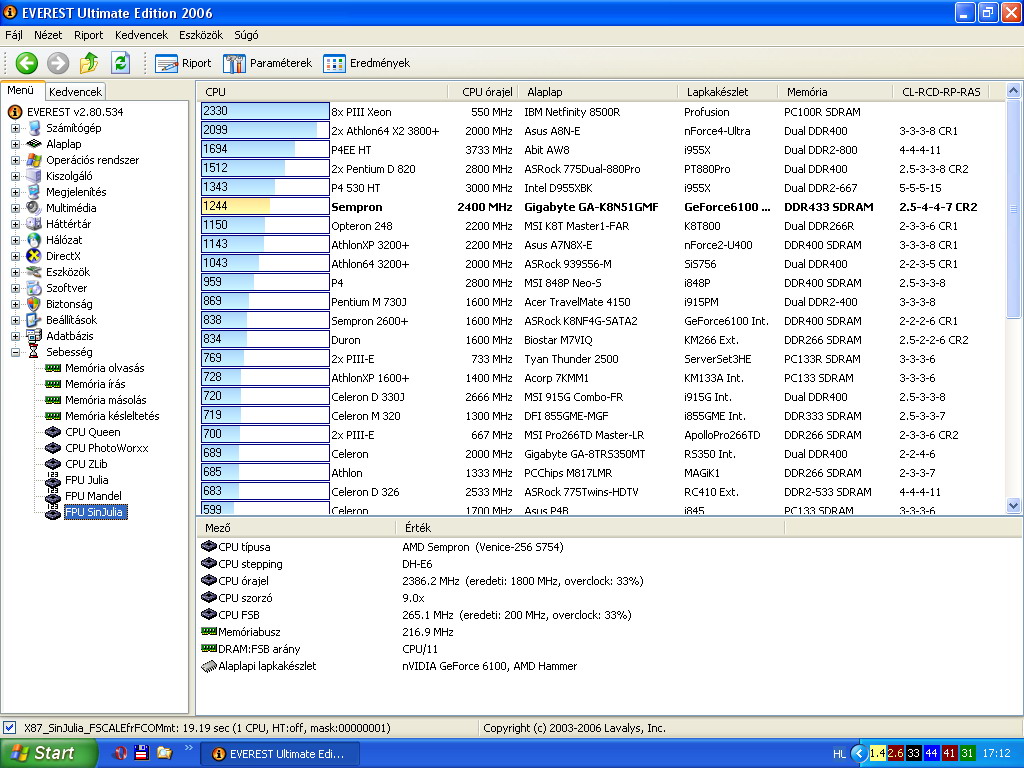This screenshot has height=768, width=1024.
Task: Click the Szoftver icon in the tree
Action: pyautogui.click(x=34, y=288)
